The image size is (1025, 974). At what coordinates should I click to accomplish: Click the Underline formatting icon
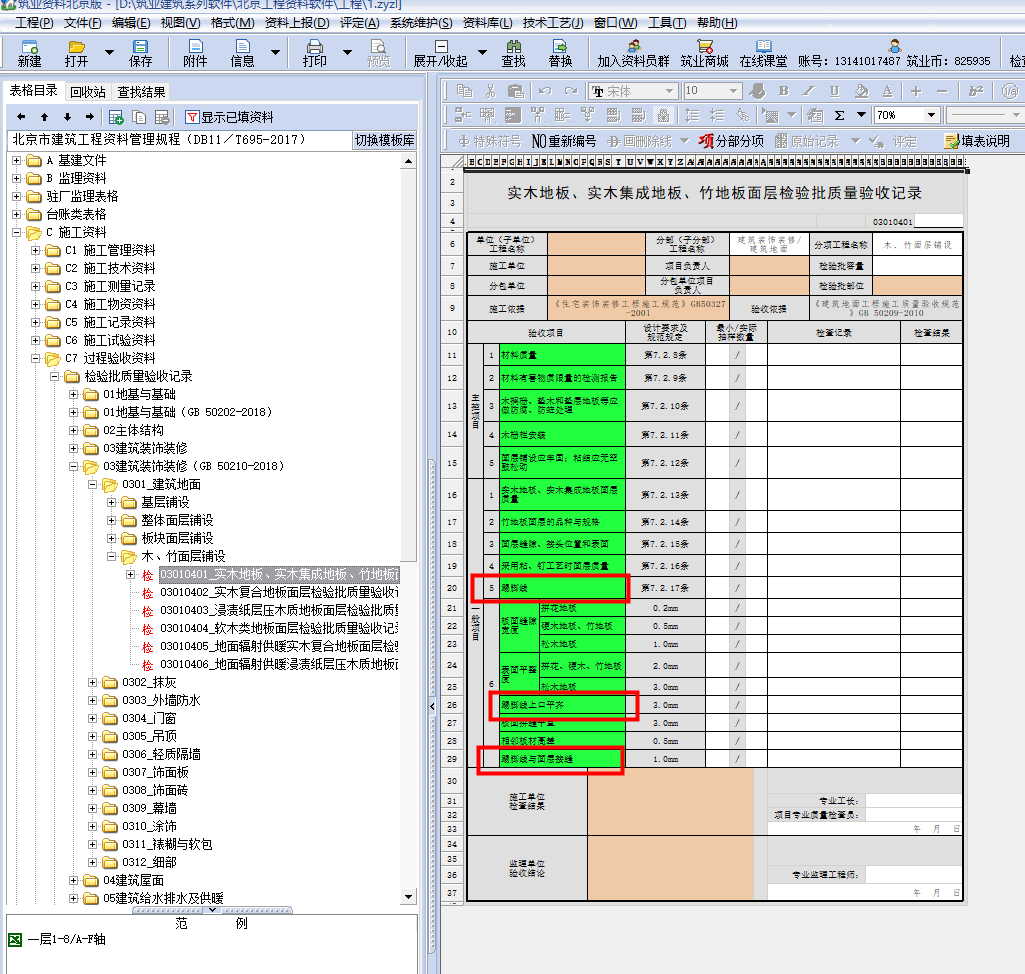coord(835,91)
